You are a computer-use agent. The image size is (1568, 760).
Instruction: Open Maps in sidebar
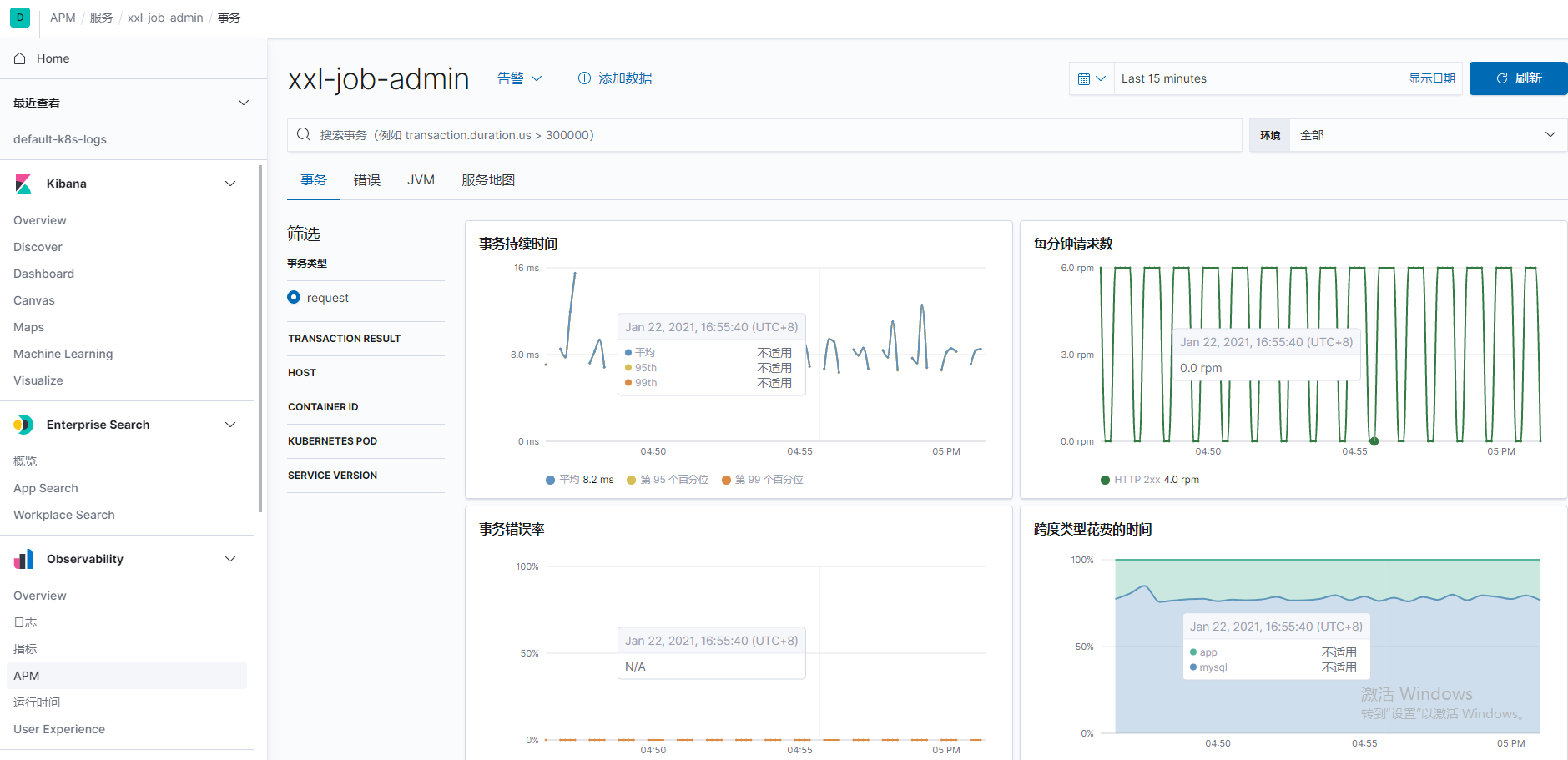(28, 327)
